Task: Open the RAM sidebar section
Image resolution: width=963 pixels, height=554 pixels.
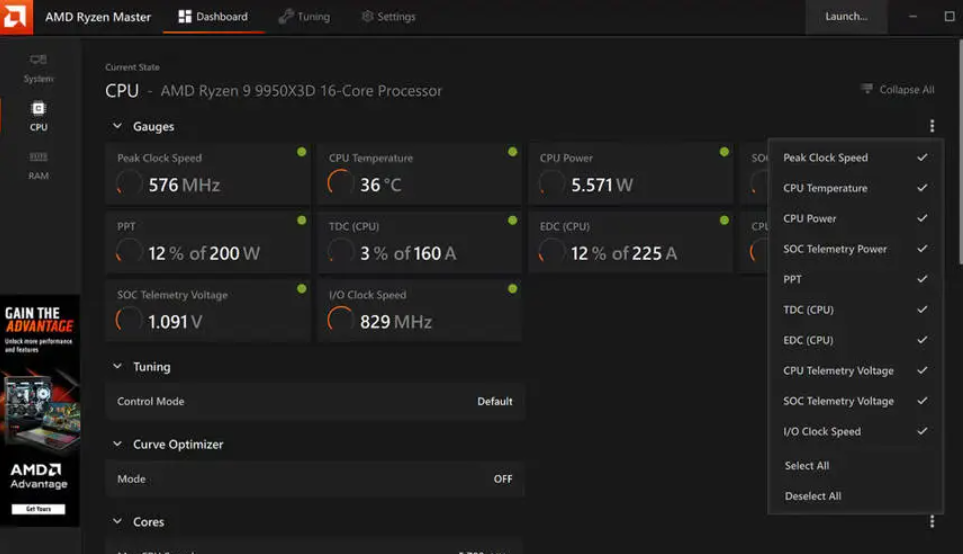Action: click(38, 164)
